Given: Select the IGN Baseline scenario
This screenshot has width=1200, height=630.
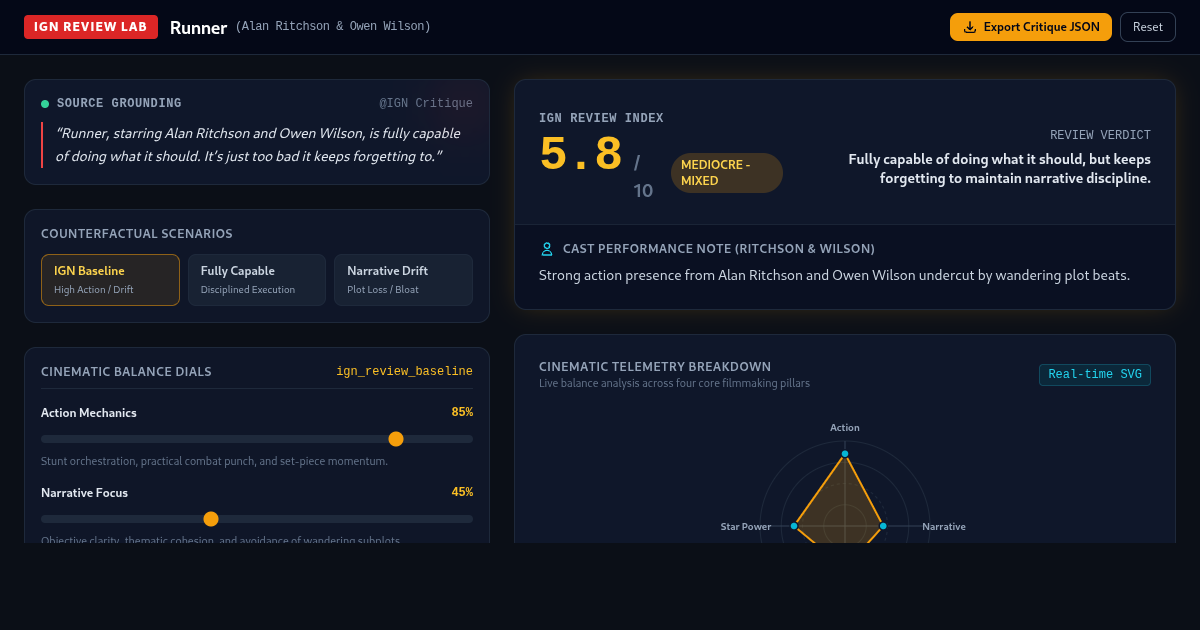Looking at the screenshot, I should [x=110, y=280].
